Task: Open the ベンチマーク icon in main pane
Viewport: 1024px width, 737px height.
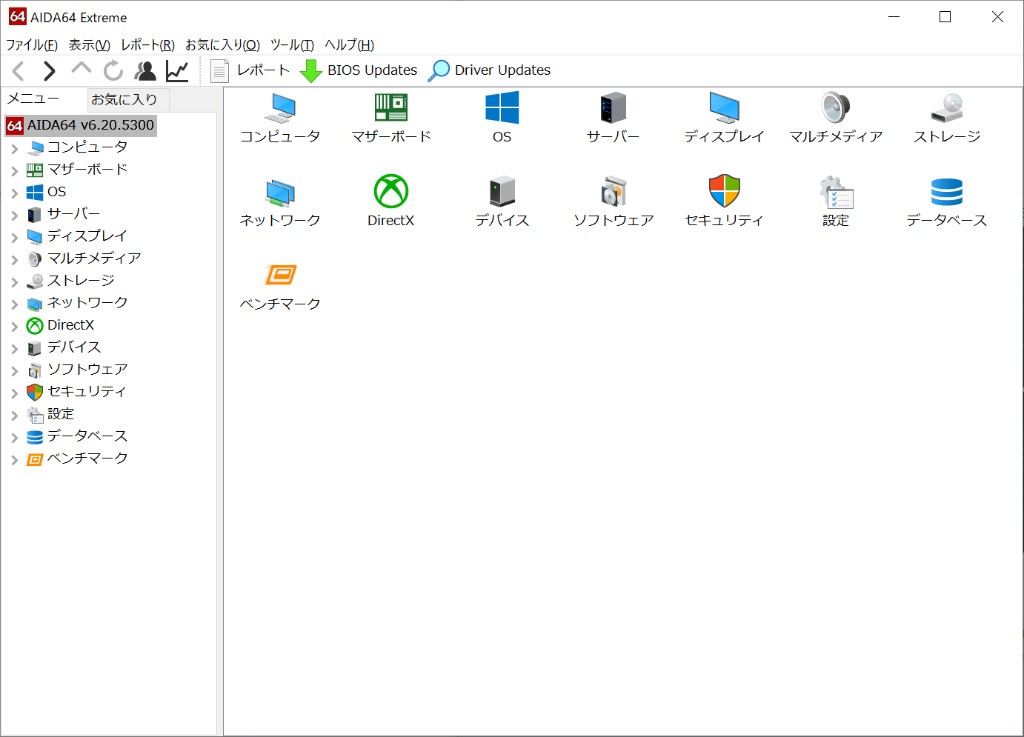Action: (x=280, y=275)
